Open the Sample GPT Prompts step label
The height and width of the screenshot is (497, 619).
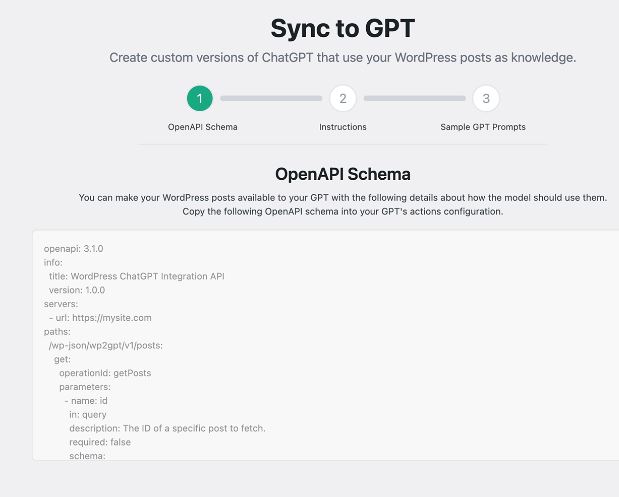pos(483,127)
